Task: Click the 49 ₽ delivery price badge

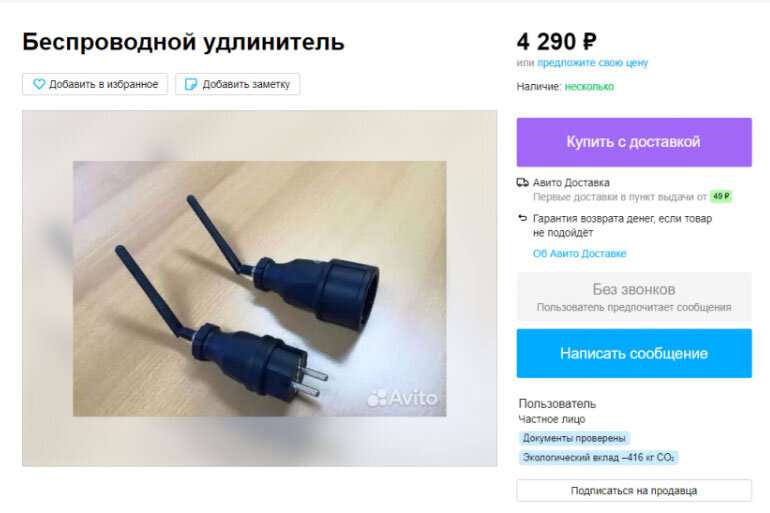Action: (721, 196)
